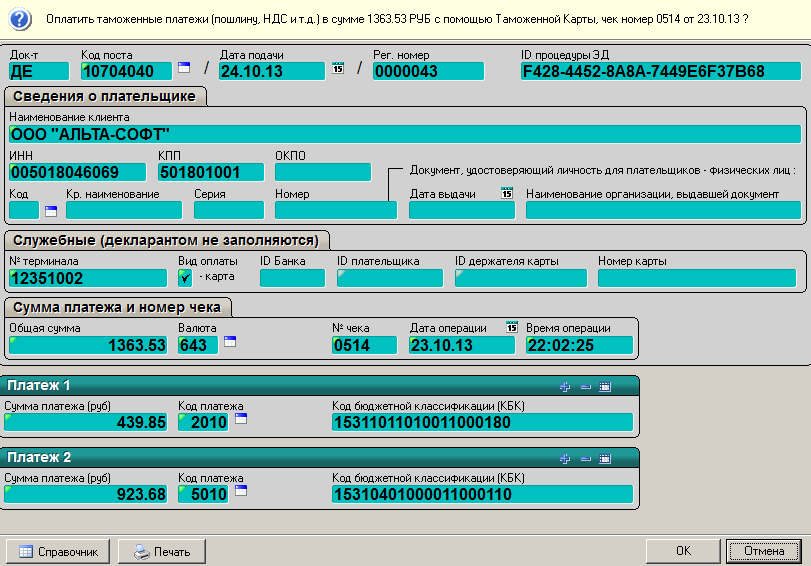Open calendar icon beside Дата операции

(512, 328)
